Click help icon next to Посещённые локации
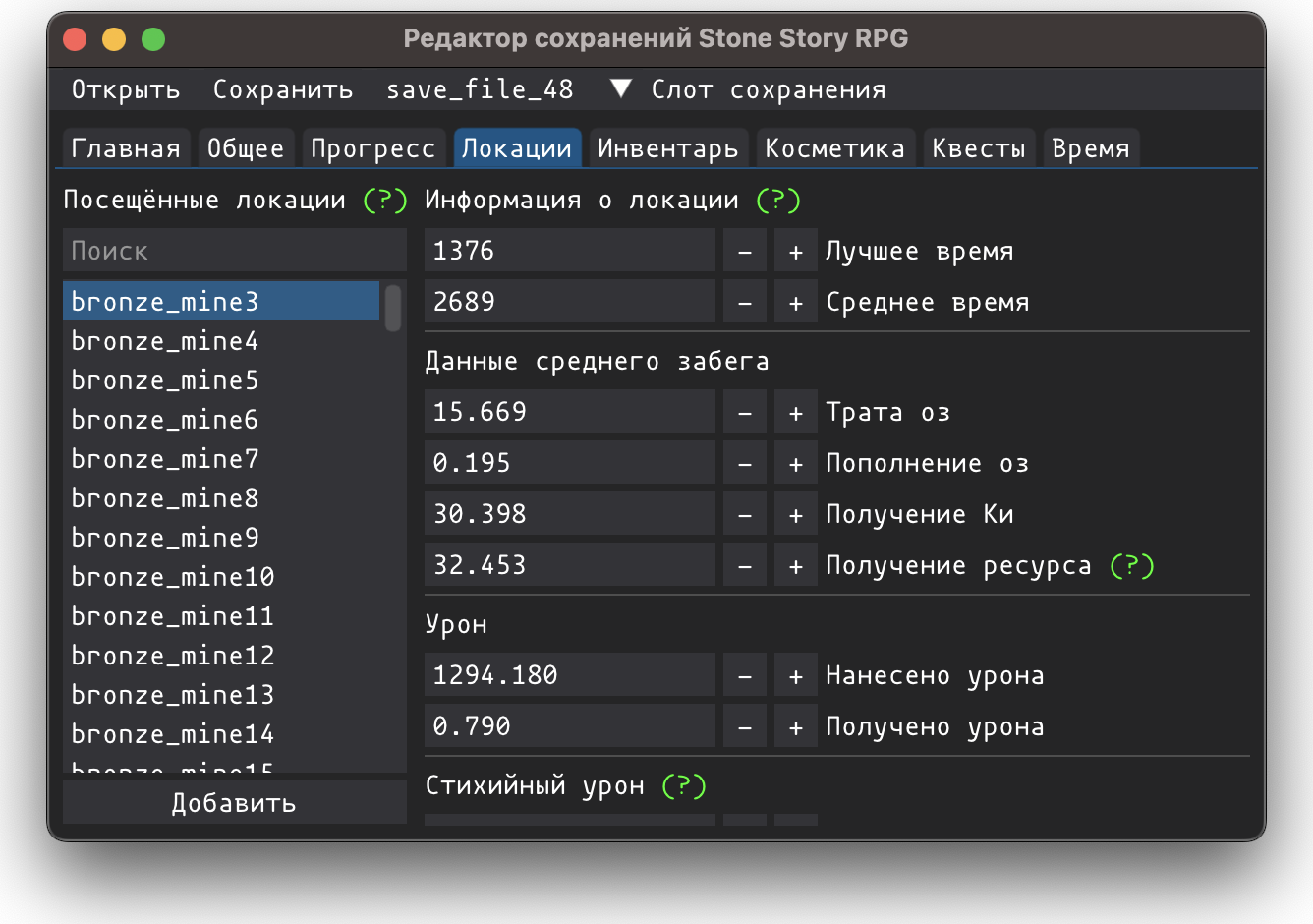 click(x=385, y=201)
